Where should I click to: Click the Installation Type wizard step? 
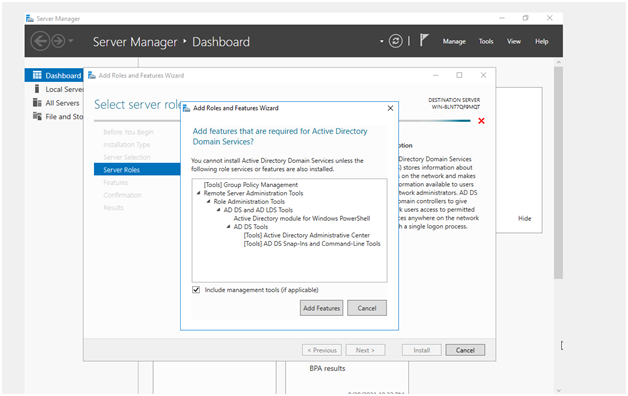127,145
